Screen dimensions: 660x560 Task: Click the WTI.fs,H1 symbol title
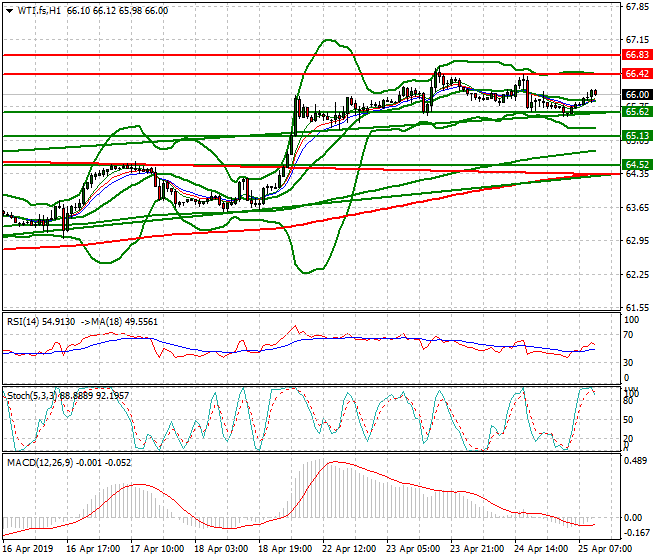42,10
